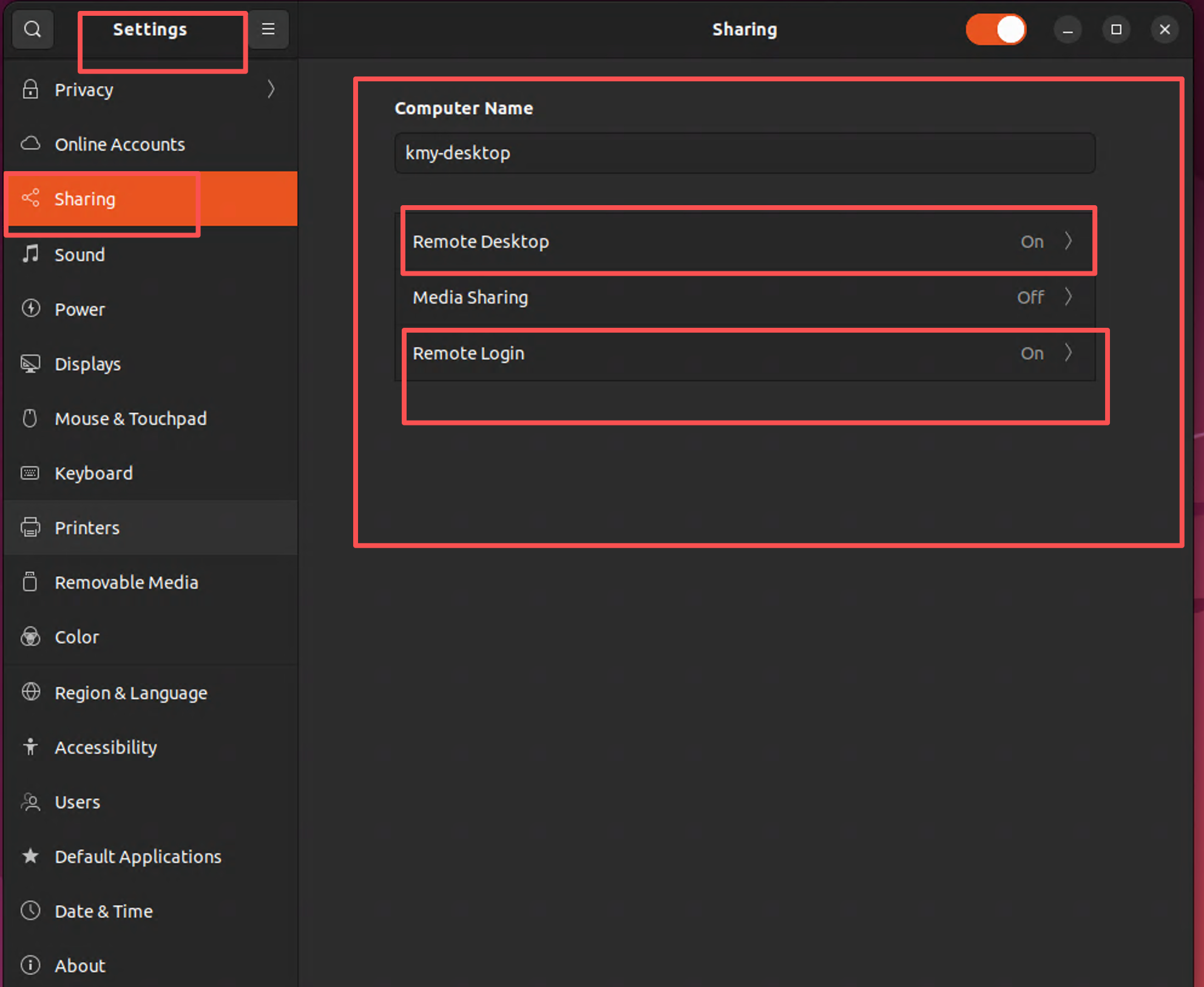Select Online Accounts in the sidebar
This screenshot has height=987, width=1204.
(x=150, y=144)
